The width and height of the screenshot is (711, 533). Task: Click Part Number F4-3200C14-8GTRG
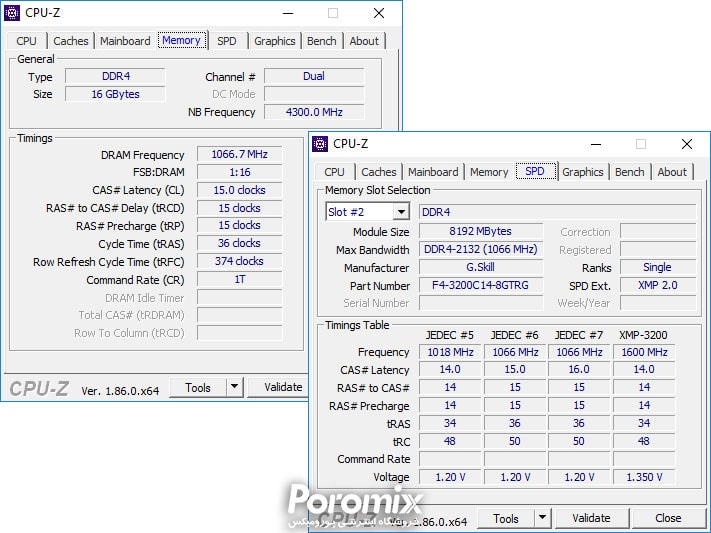pos(481,285)
